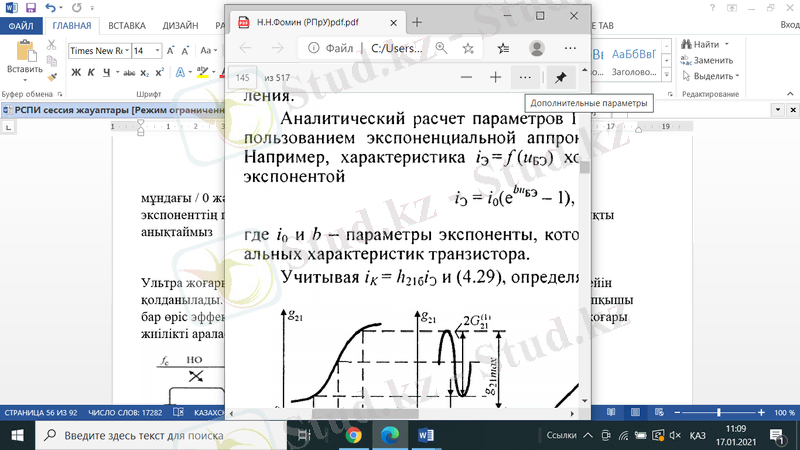Redo action in Word toolbar

[x=77, y=8]
